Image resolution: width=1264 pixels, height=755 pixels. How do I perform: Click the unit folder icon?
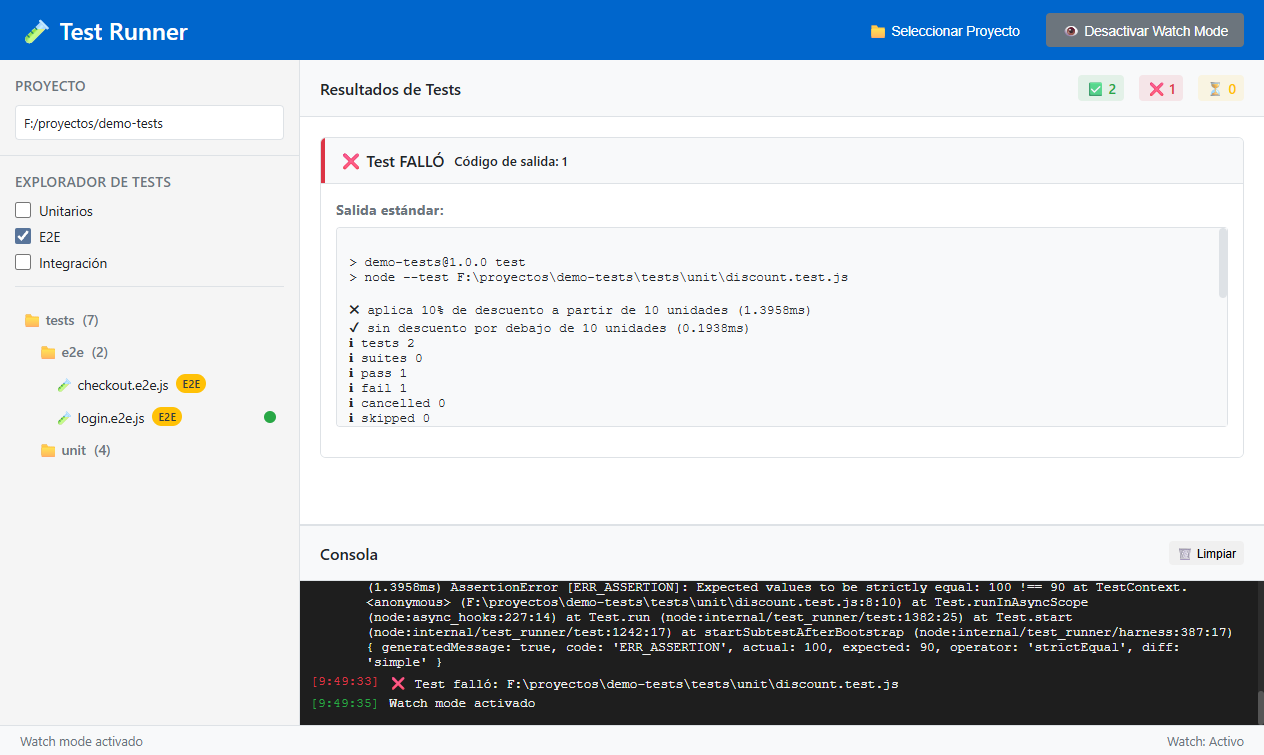(48, 450)
